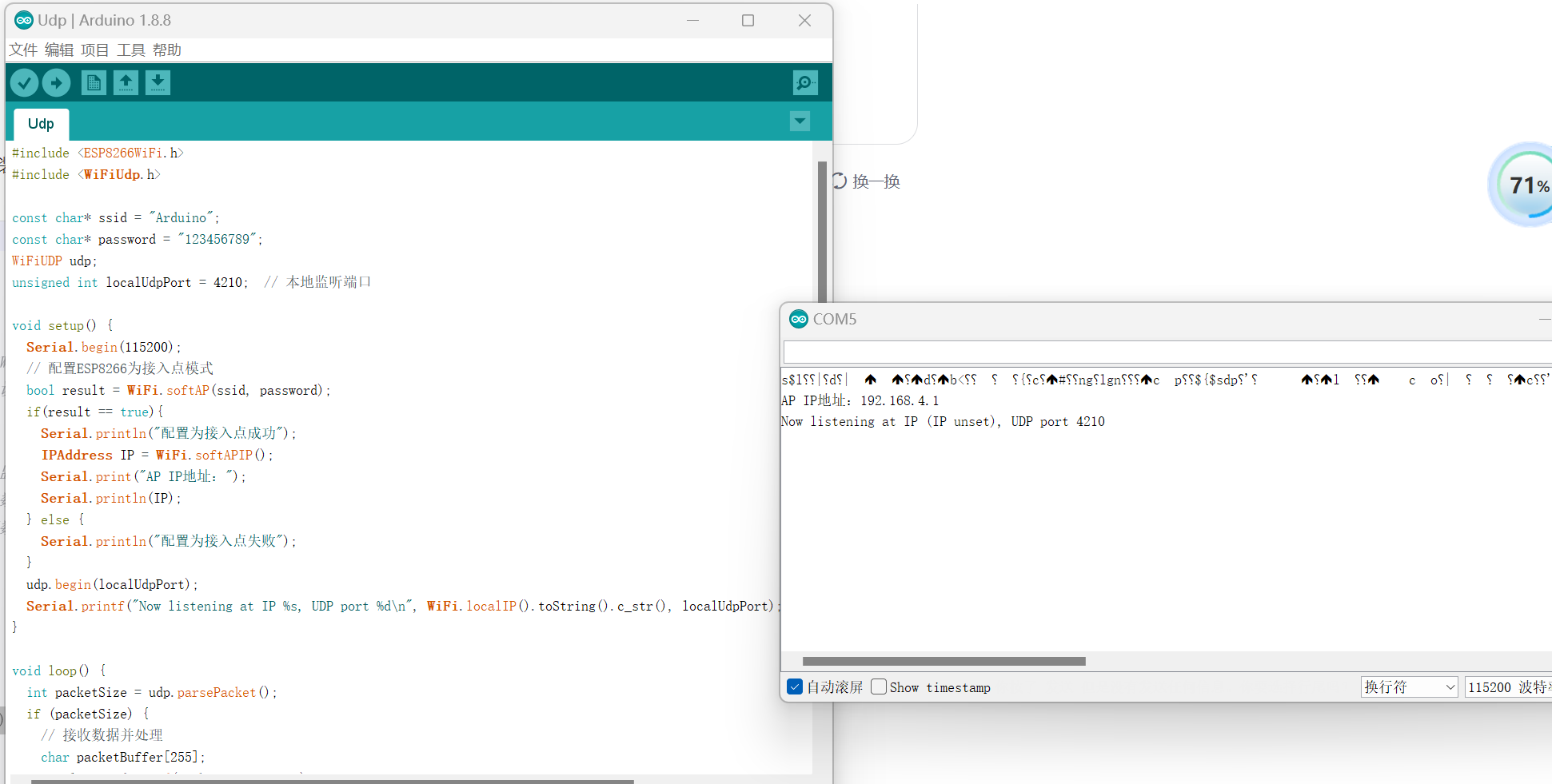Click the 'AP IP地址: 192.168.4.1' output line
Image resolution: width=1552 pixels, height=784 pixels.
pos(860,400)
